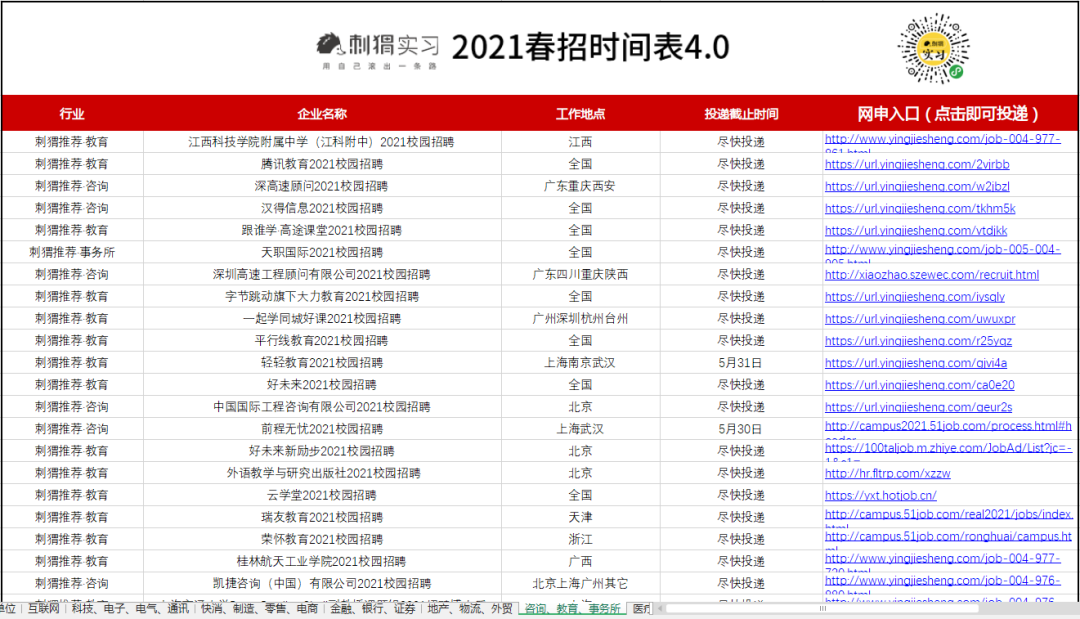The width and height of the screenshot is (1080, 619).
Task: Select the 2021春招时间表4.0 title
Action: coord(590,48)
